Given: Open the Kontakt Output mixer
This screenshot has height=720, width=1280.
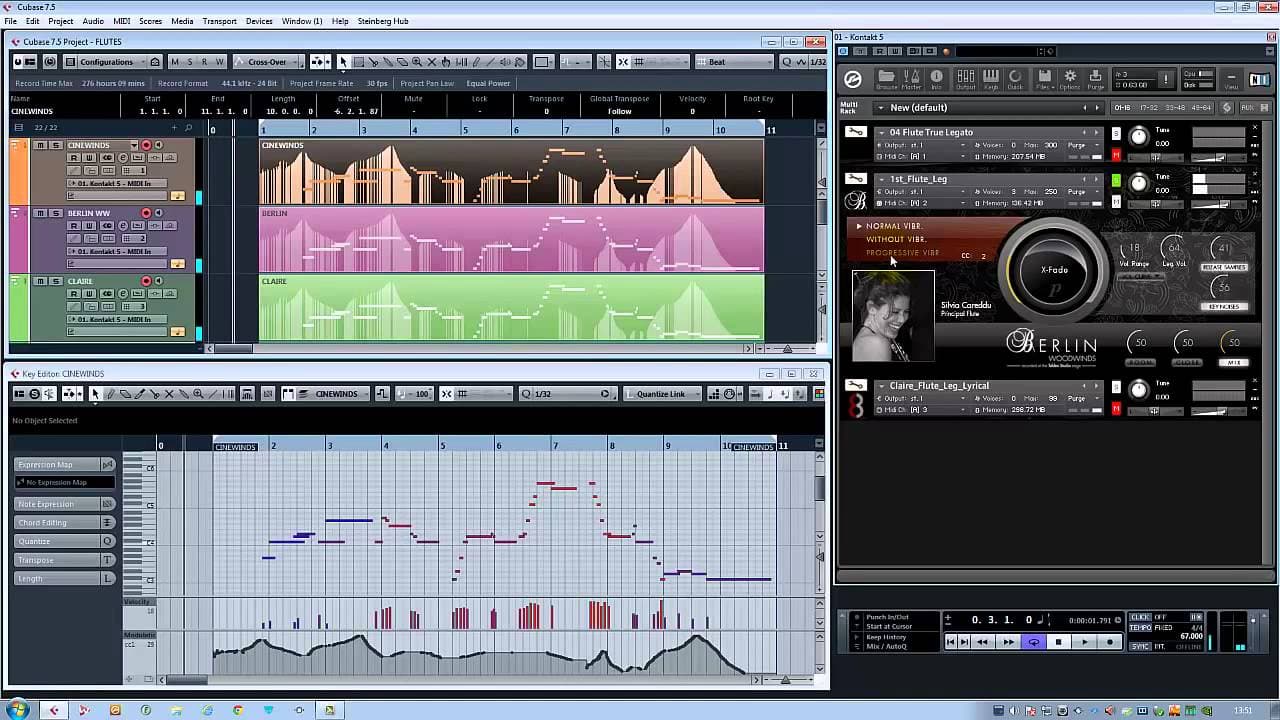Looking at the screenshot, I should click(966, 78).
